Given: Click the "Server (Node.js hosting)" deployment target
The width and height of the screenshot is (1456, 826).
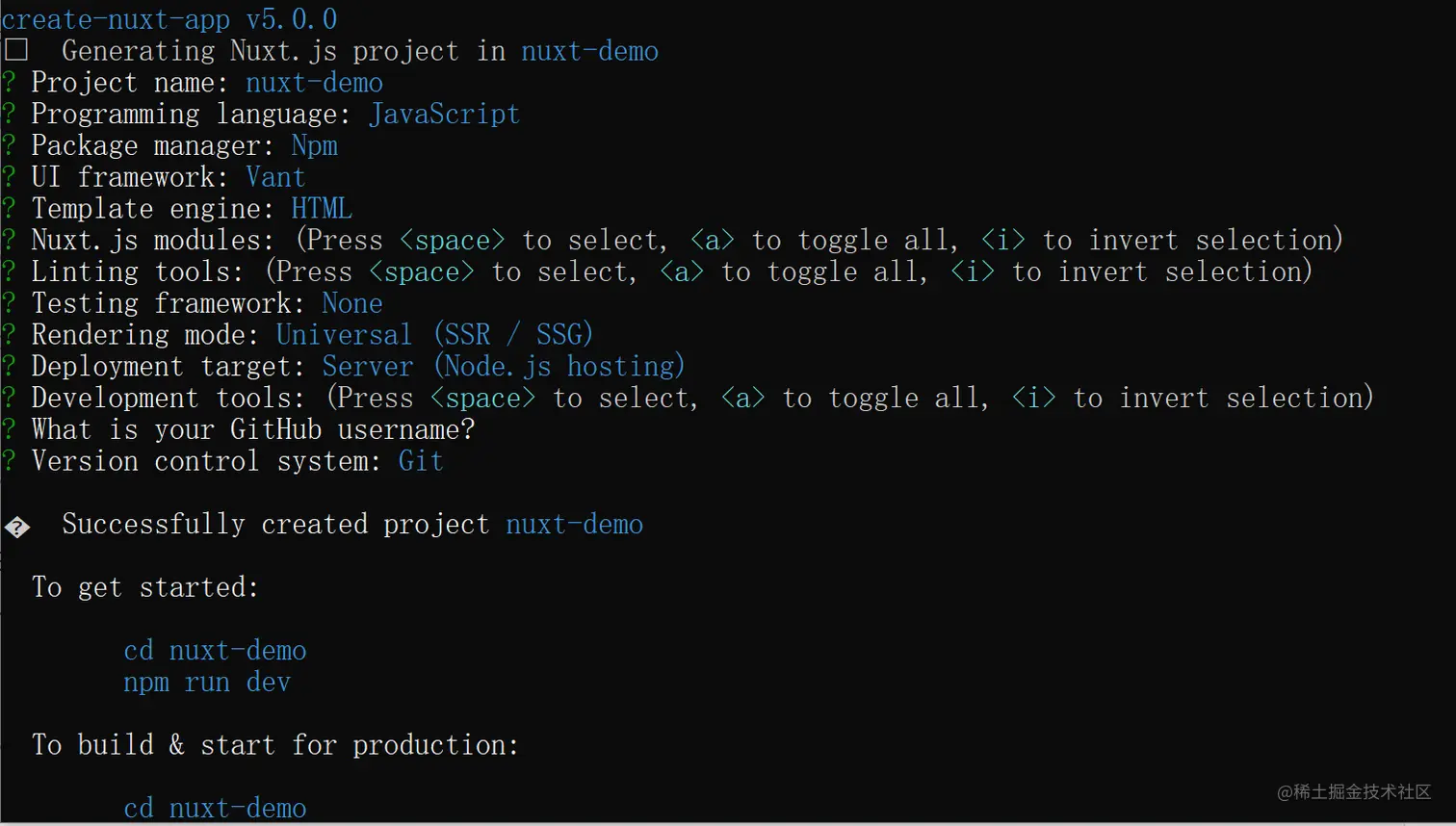Looking at the screenshot, I should coord(503,367).
